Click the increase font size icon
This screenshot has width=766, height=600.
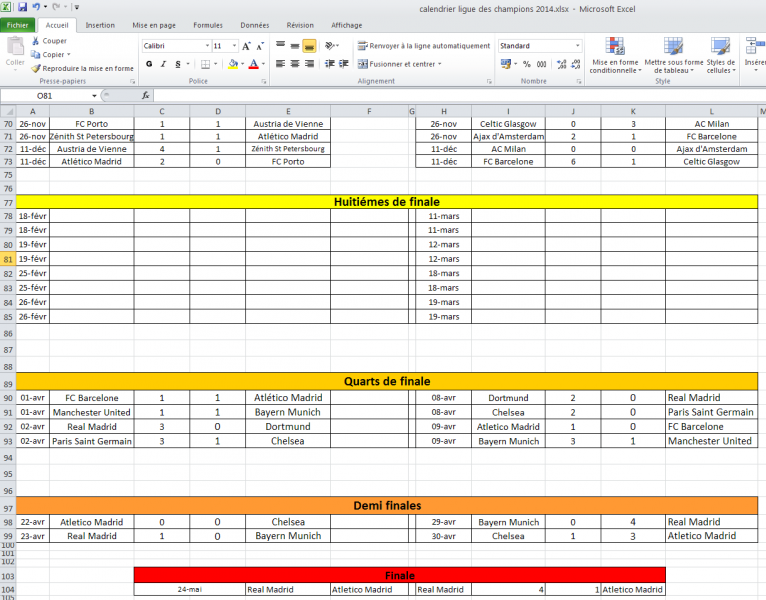tap(246, 46)
